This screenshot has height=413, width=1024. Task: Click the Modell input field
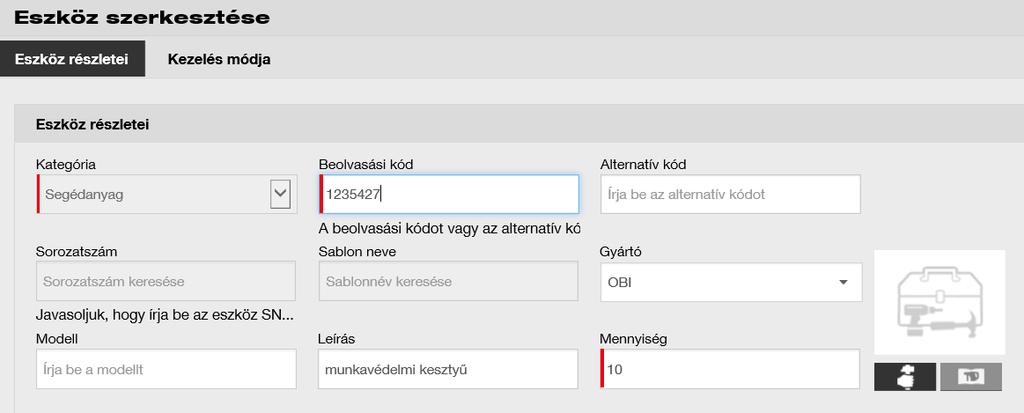[166, 369]
